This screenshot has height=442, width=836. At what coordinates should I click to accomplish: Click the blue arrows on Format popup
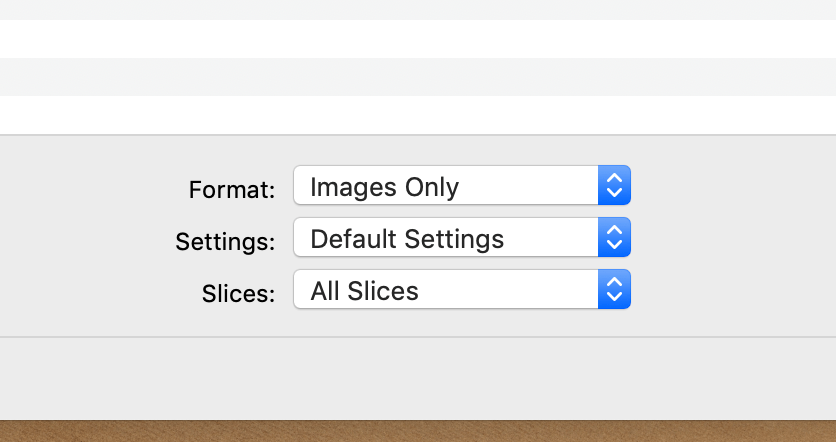[x=615, y=186]
